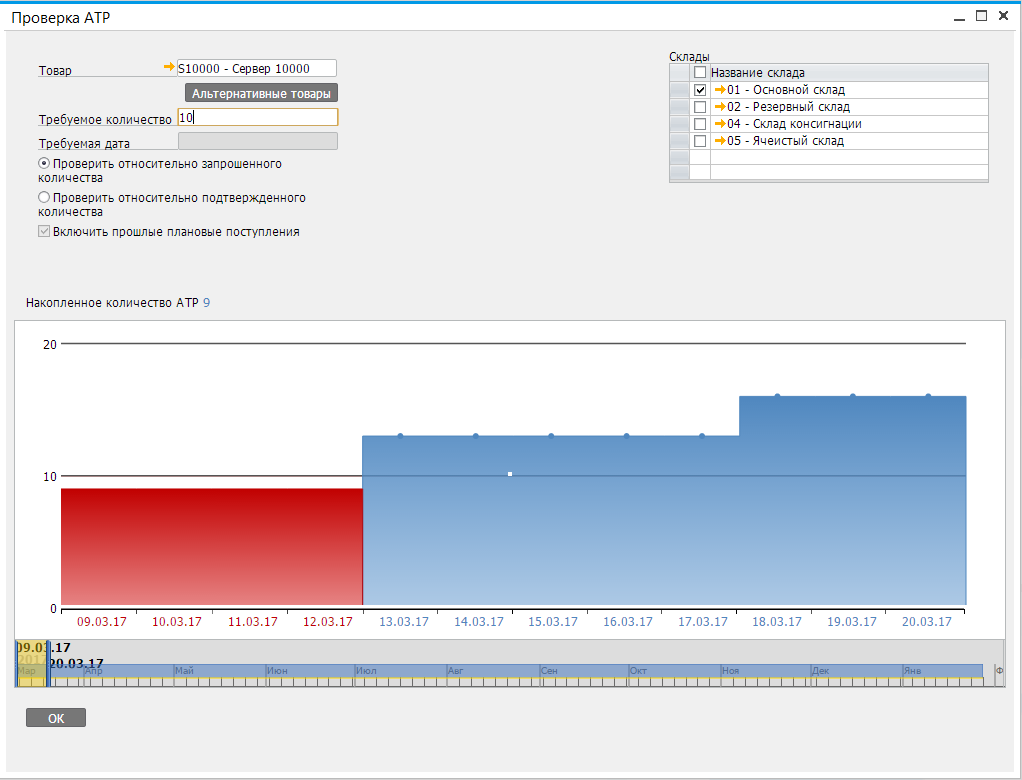
Task: Check the 05 - Ячеистый склад checkbox
Action: 700,141
